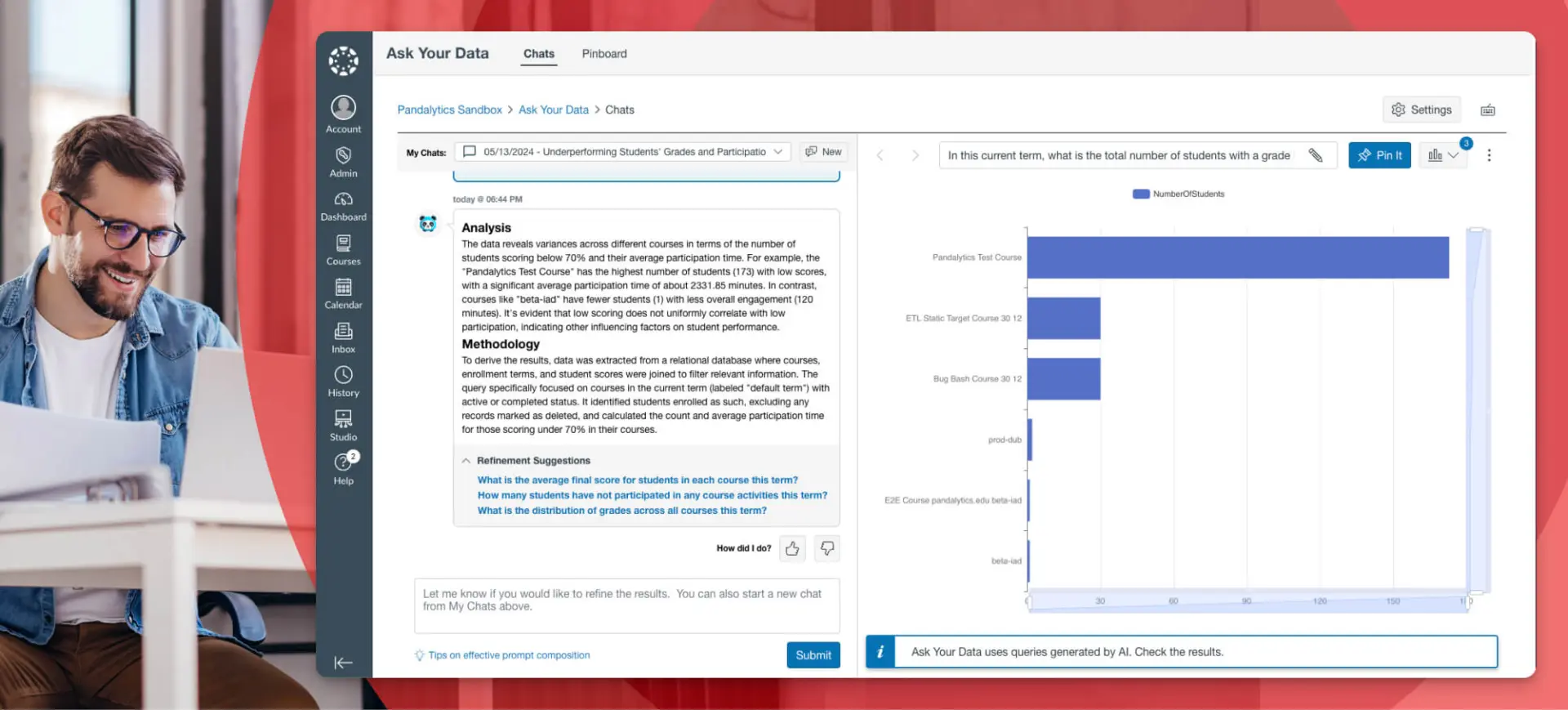Toggle the NumberOfStudents legend series

click(x=1178, y=194)
